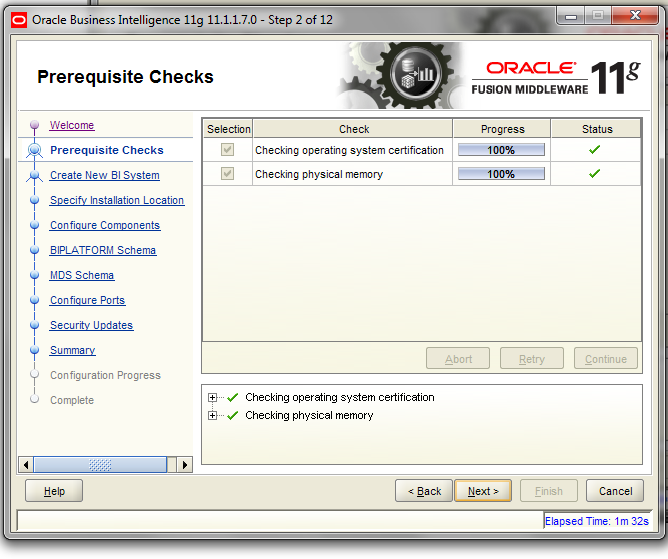Click the Check column header
The width and height of the screenshot is (668, 559).
(x=353, y=129)
